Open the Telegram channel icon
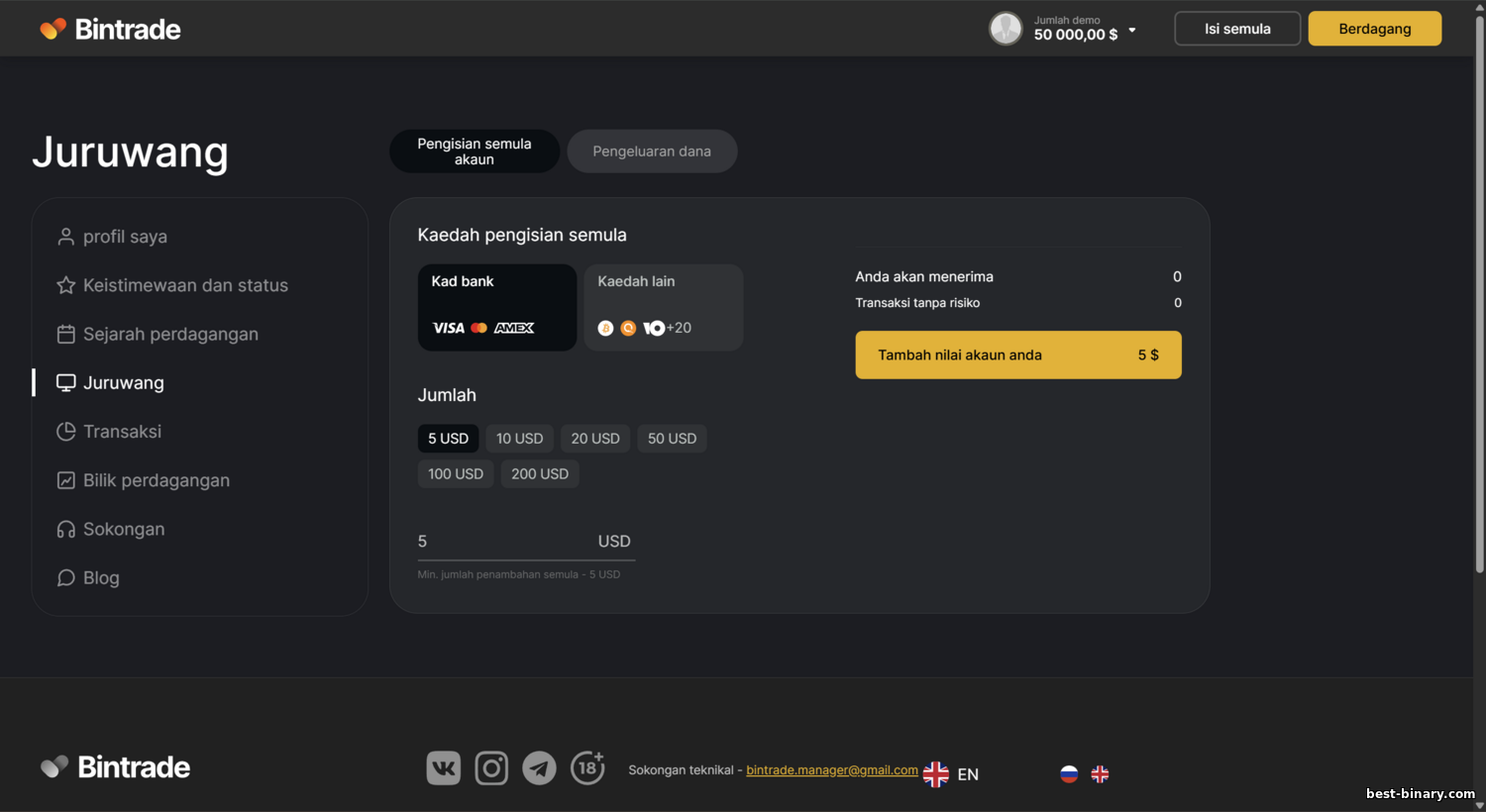 point(539,768)
